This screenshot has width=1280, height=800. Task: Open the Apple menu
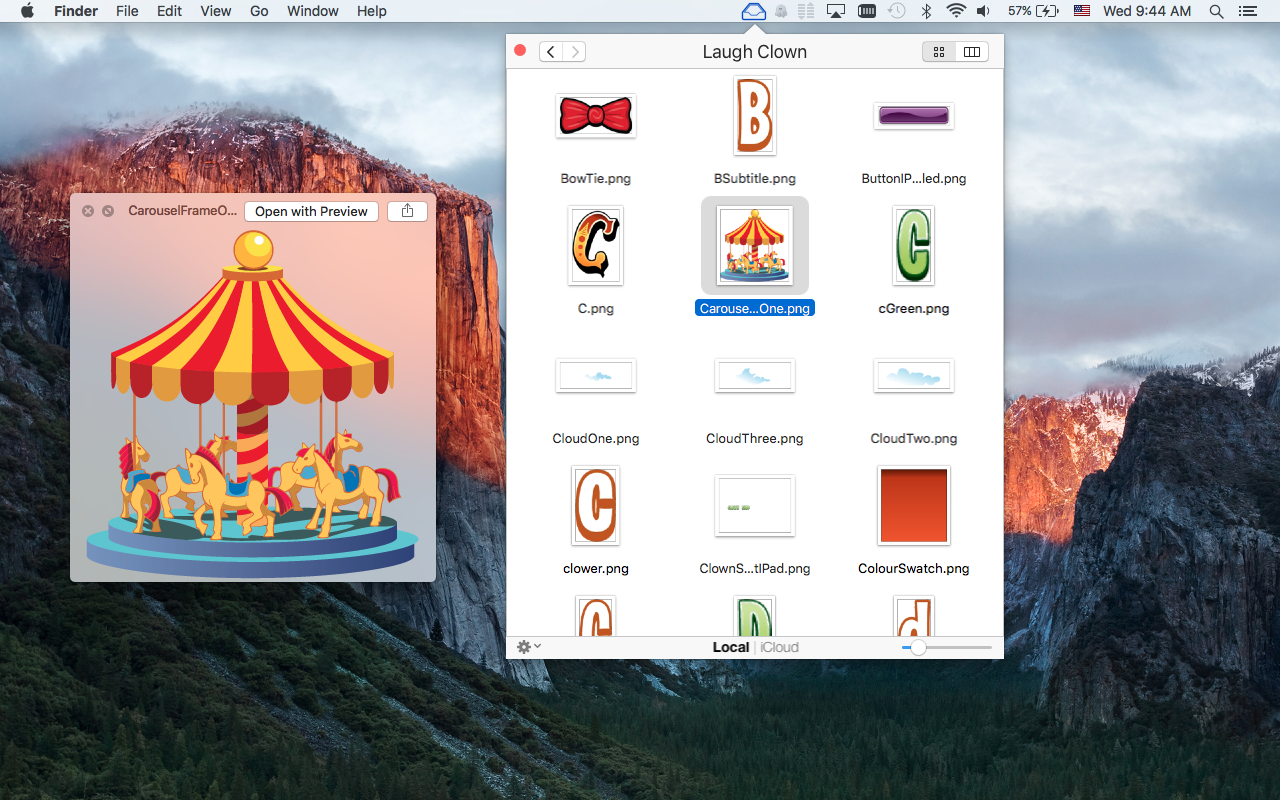click(27, 11)
